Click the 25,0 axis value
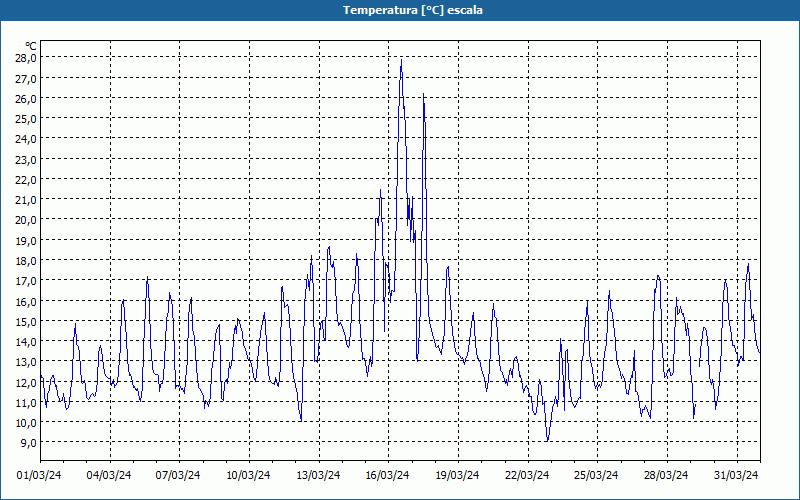This screenshot has width=800, height=500. click(26, 118)
